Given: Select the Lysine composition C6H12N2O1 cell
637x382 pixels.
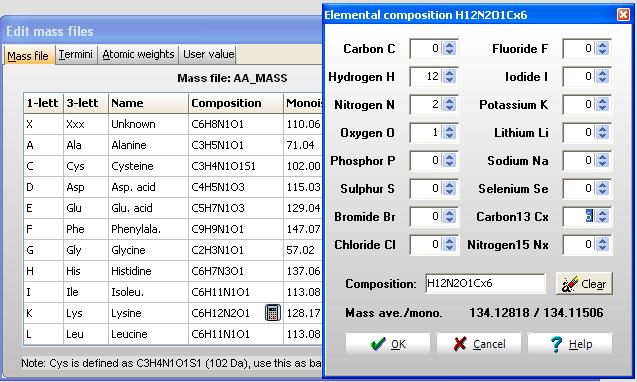Looking at the screenshot, I should click(x=236, y=313).
